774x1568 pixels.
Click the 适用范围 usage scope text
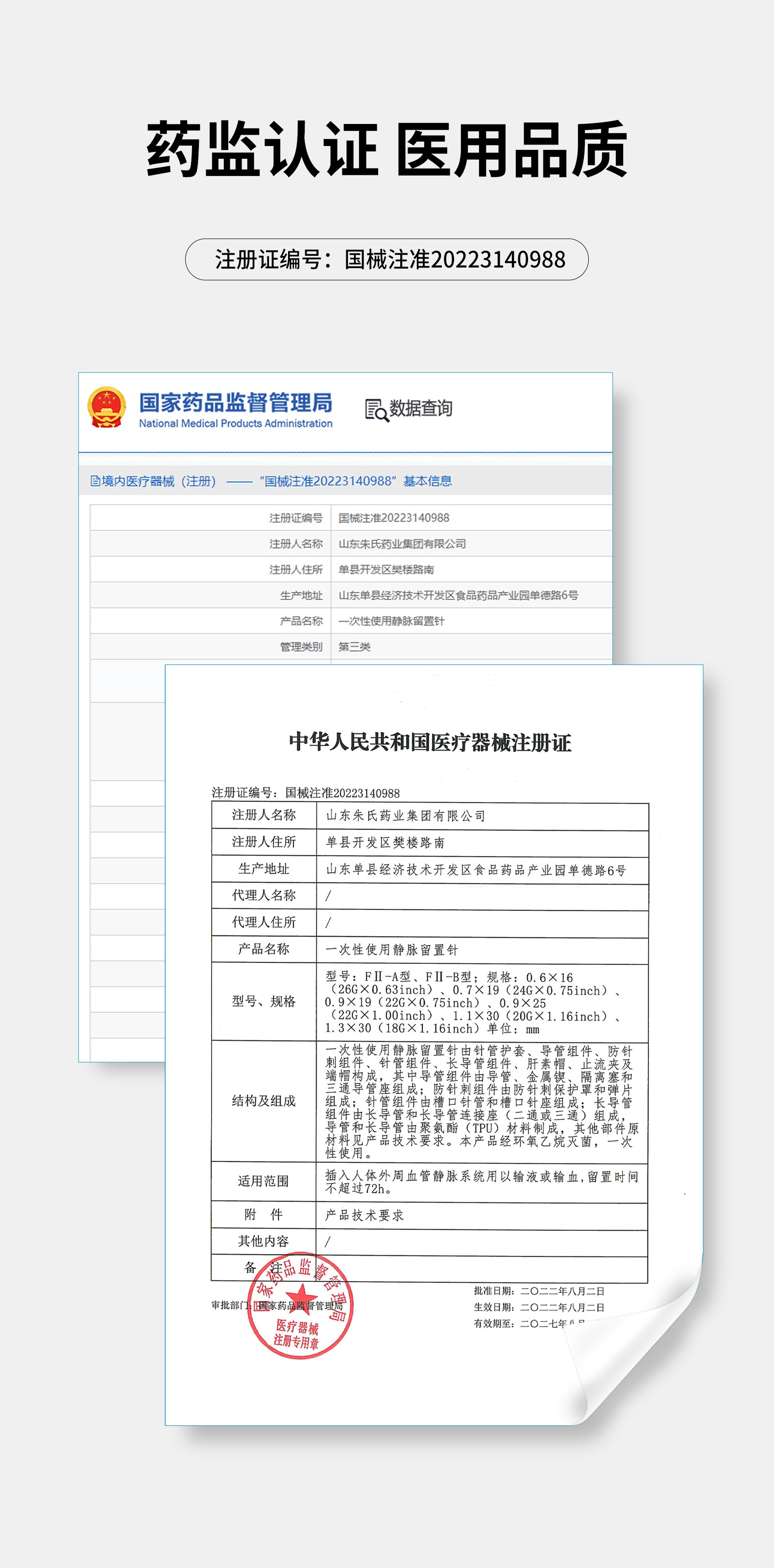point(481,1181)
